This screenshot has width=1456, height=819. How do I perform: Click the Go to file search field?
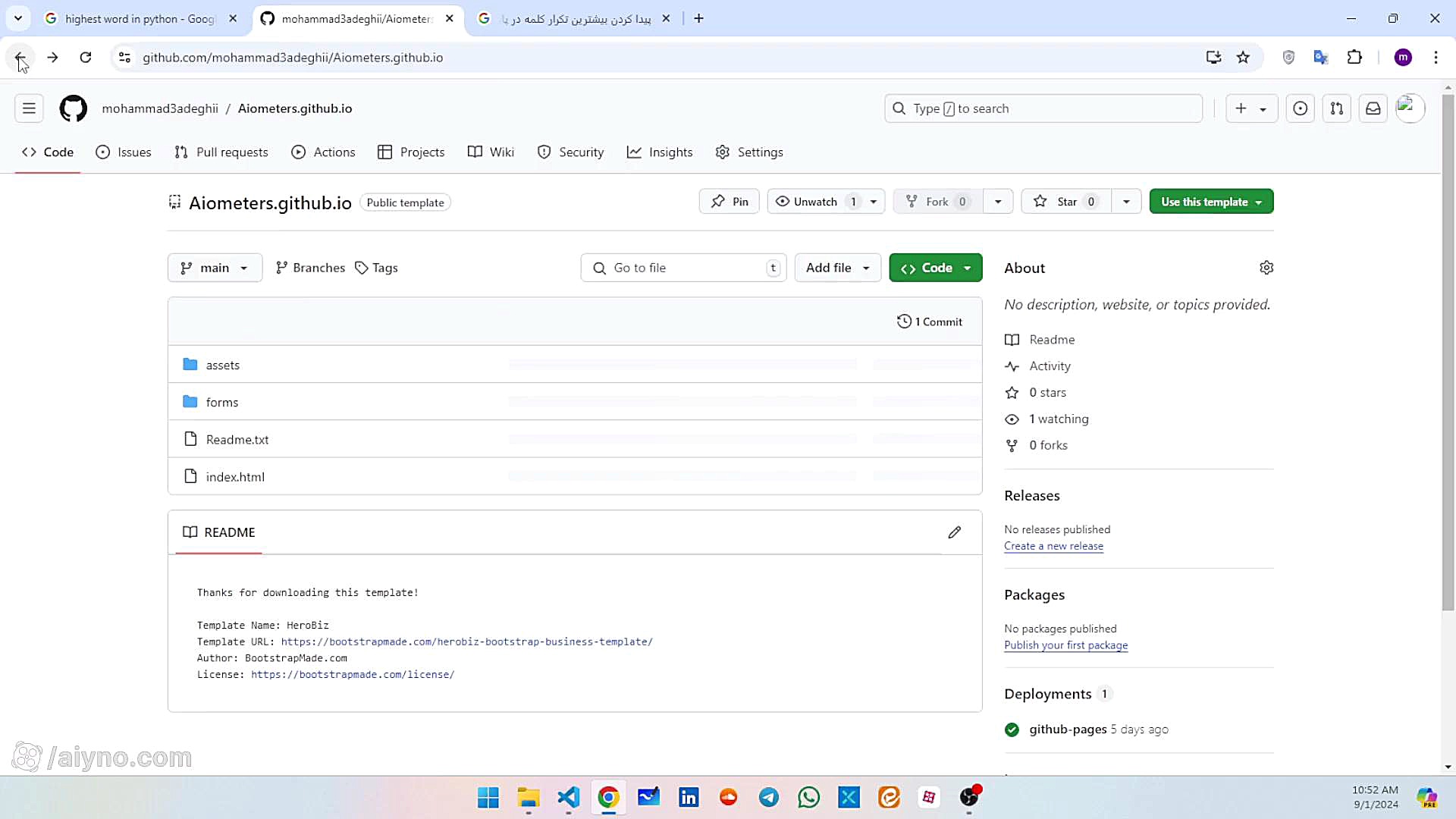(x=683, y=268)
